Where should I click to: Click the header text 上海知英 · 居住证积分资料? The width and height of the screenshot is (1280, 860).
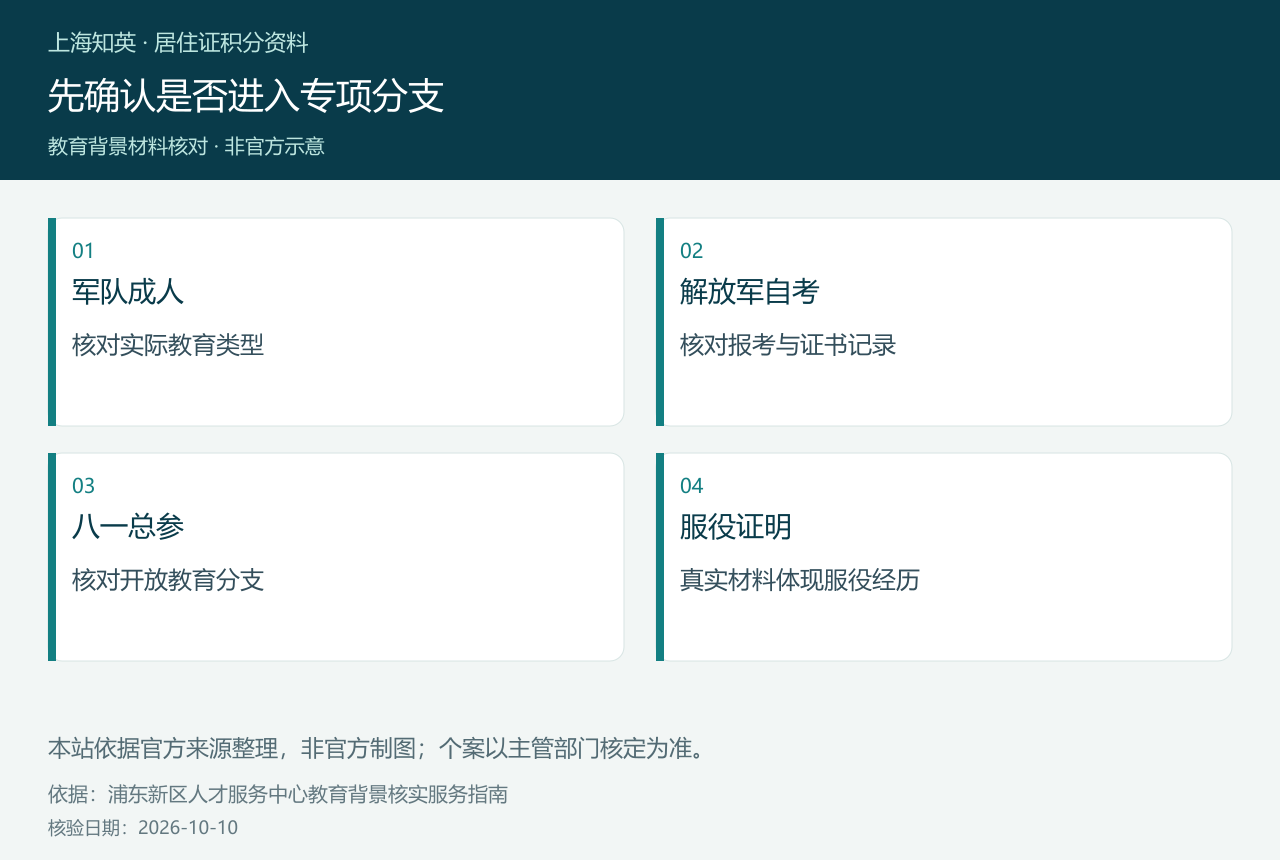178,43
